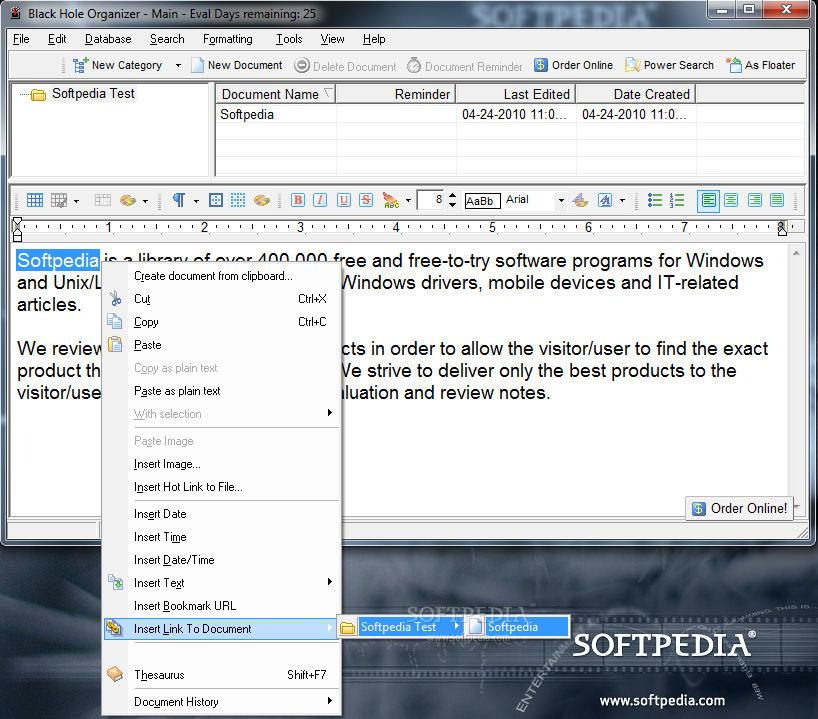Click the table edit icon with checkmark

tap(59, 200)
